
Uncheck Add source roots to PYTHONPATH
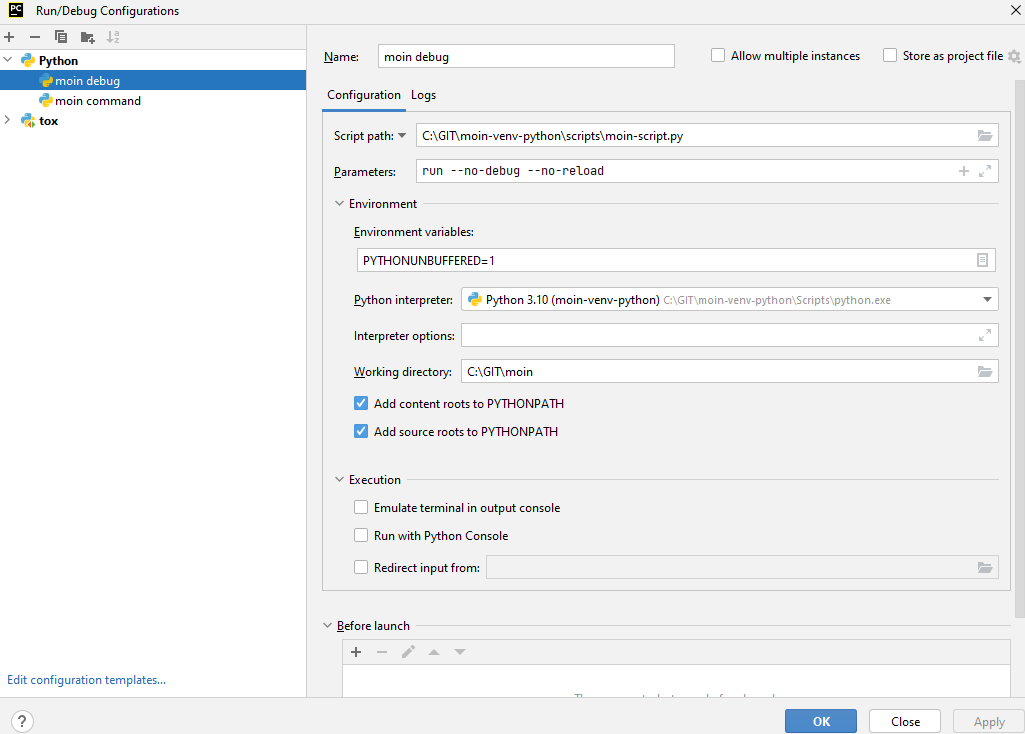click(361, 431)
